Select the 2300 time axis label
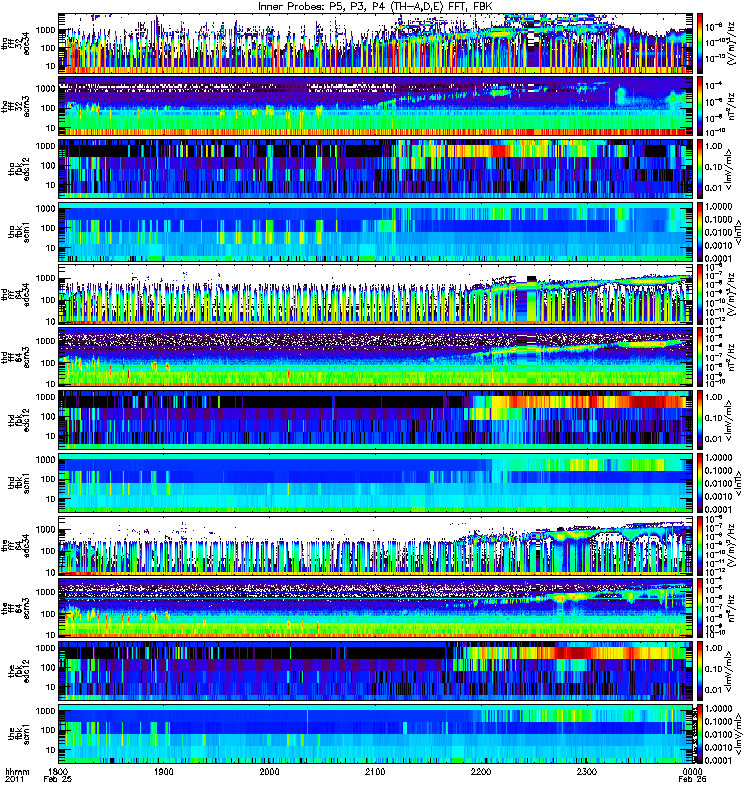 (x=587, y=771)
